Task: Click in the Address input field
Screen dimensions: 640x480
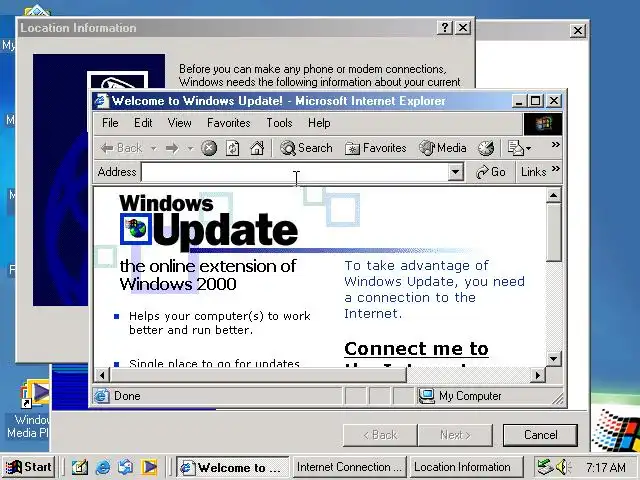Action: pos(295,172)
